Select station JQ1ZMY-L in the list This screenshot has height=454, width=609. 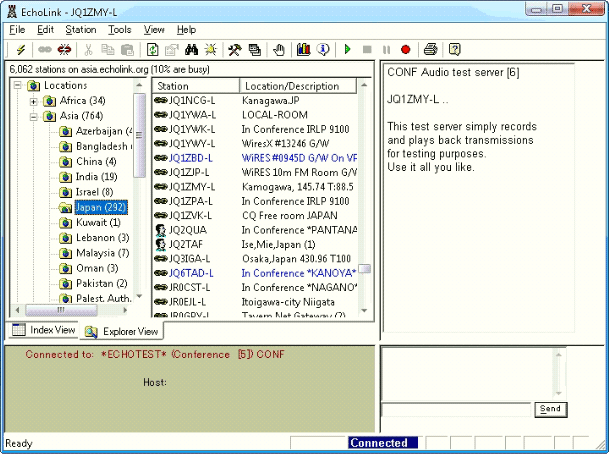coord(255,187)
